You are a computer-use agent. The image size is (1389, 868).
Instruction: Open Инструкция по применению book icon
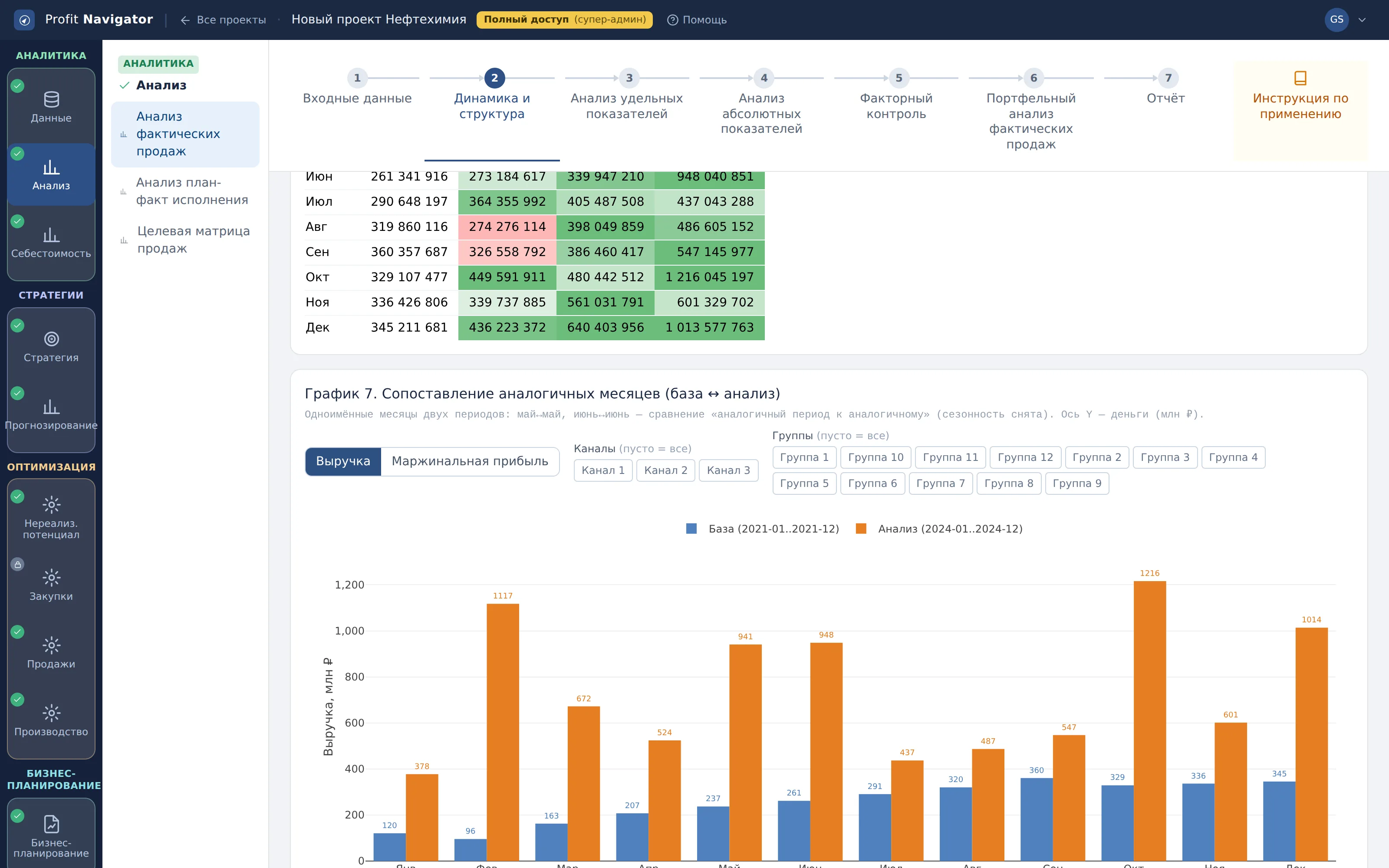pyautogui.click(x=1300, y=78)
